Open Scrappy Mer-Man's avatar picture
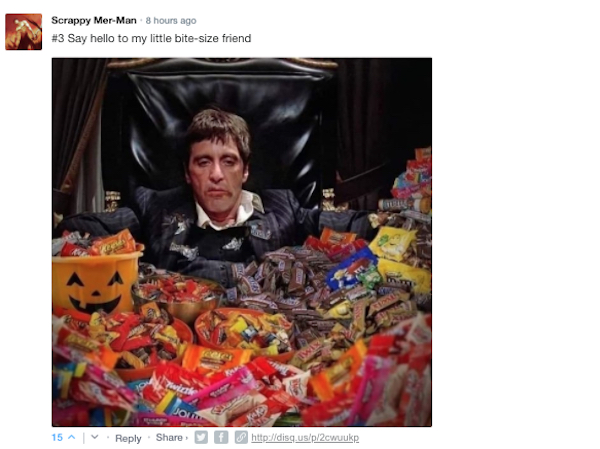Viewport: 600px width, 449px height. pos(24,32)
